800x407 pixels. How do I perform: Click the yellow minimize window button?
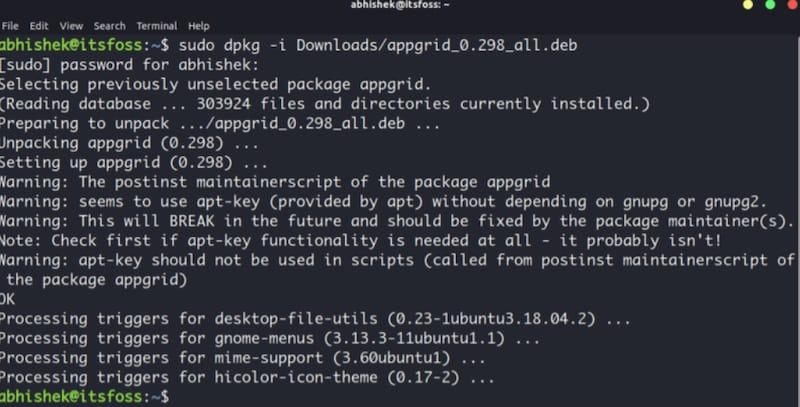(x=748, y=5)
